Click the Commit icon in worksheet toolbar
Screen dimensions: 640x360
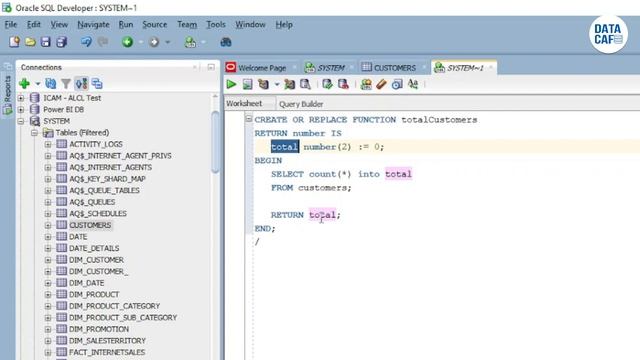click(327, 84)
